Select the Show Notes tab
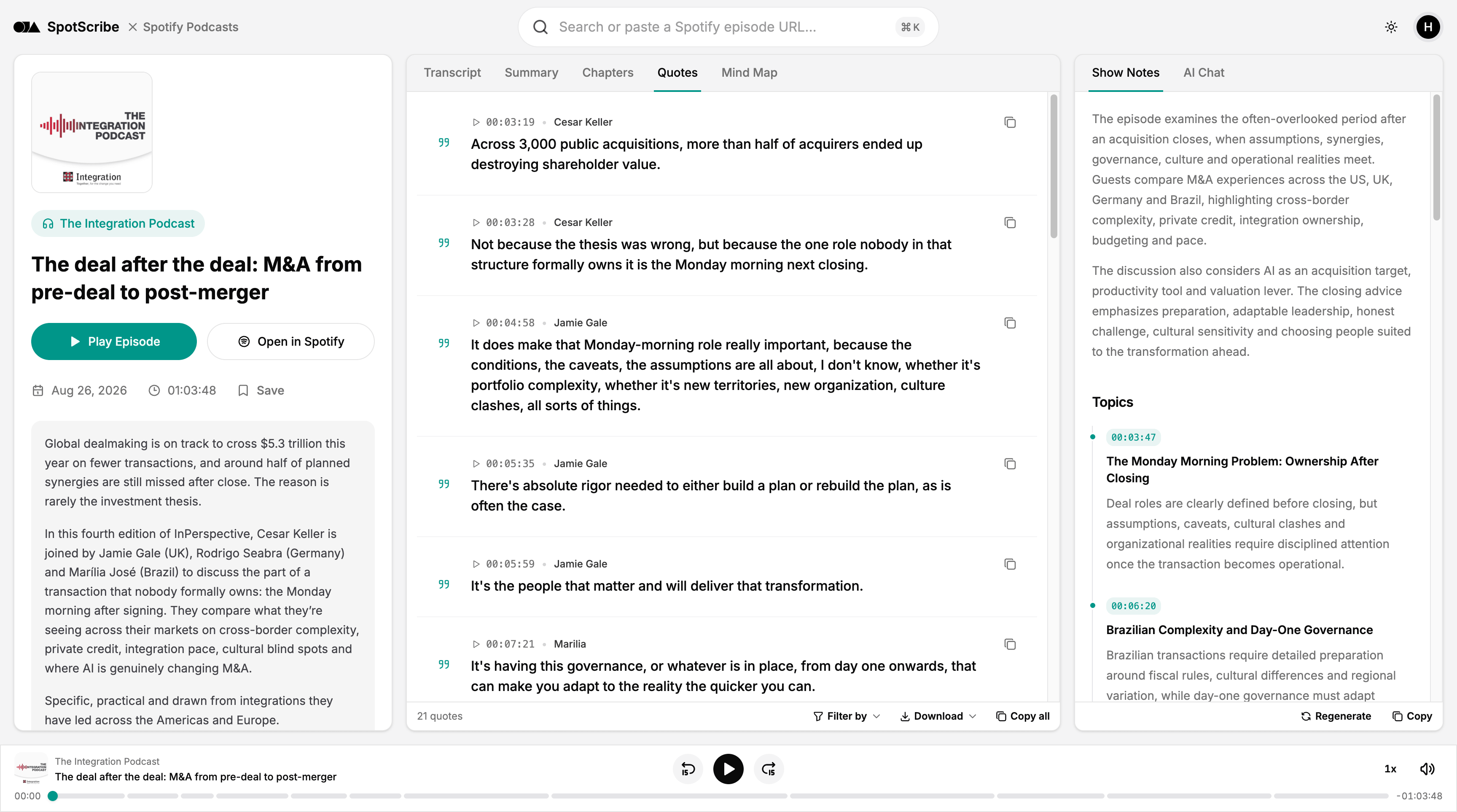 1125,73
